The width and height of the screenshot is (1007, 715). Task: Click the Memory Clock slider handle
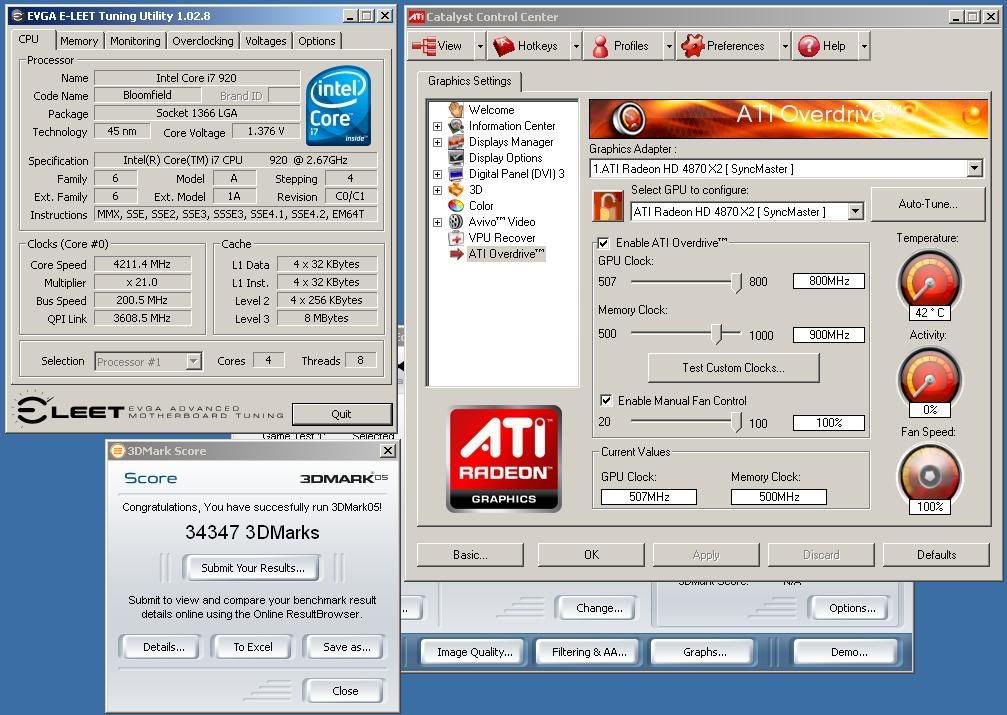717,333
